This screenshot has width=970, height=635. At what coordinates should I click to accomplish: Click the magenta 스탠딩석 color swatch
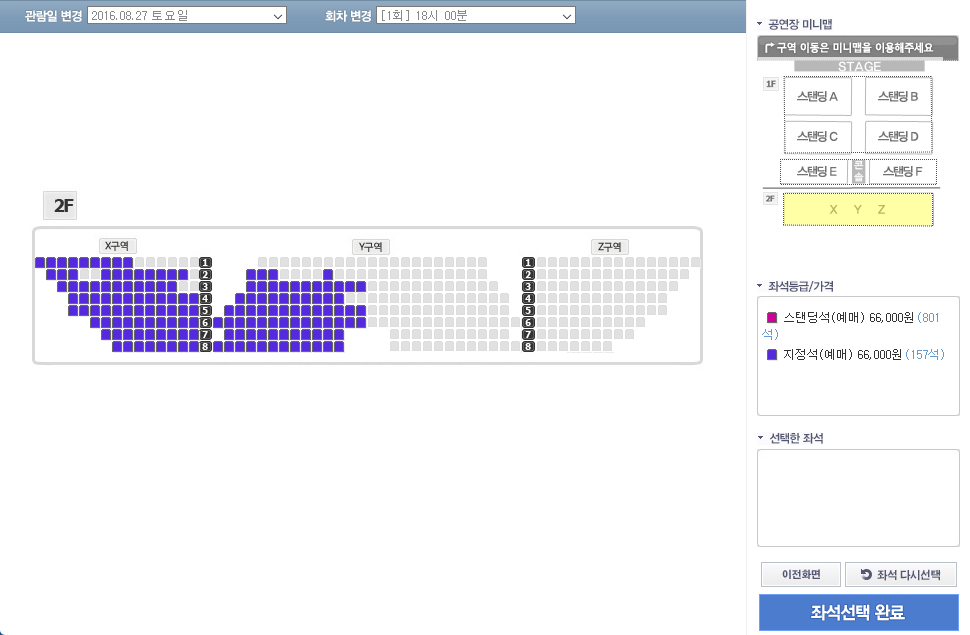(x=771, y=316)
